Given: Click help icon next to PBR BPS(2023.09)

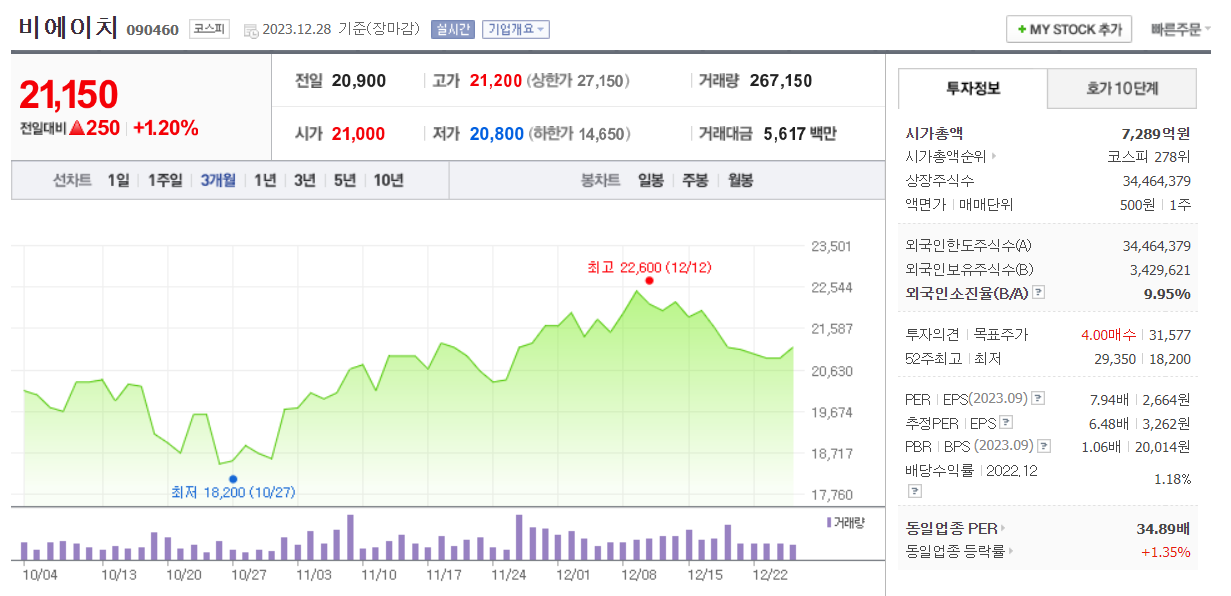Looking at the screenshot, I should 1045,446.
